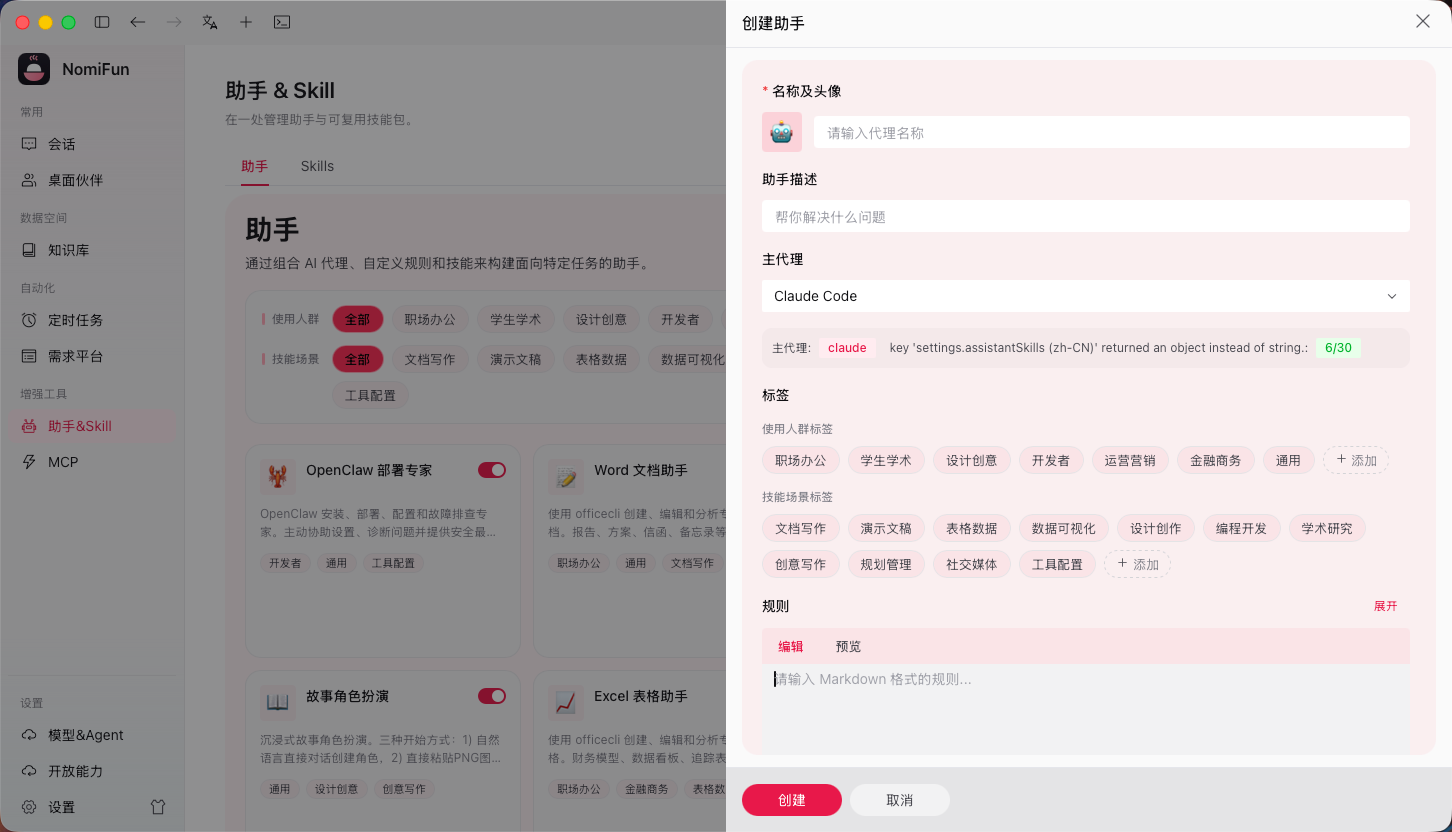The width and height of the screenshot is (1452, 832).
Task: Click the Excel 表格助手 chart icon
Action: (x=565, y=702)
